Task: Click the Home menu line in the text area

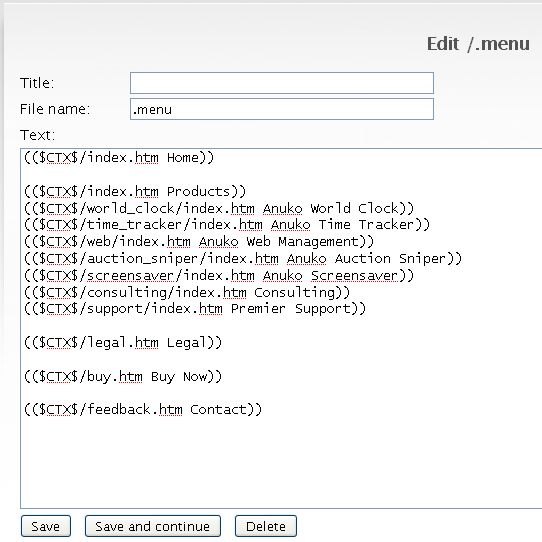Action: tap(119, 158)
